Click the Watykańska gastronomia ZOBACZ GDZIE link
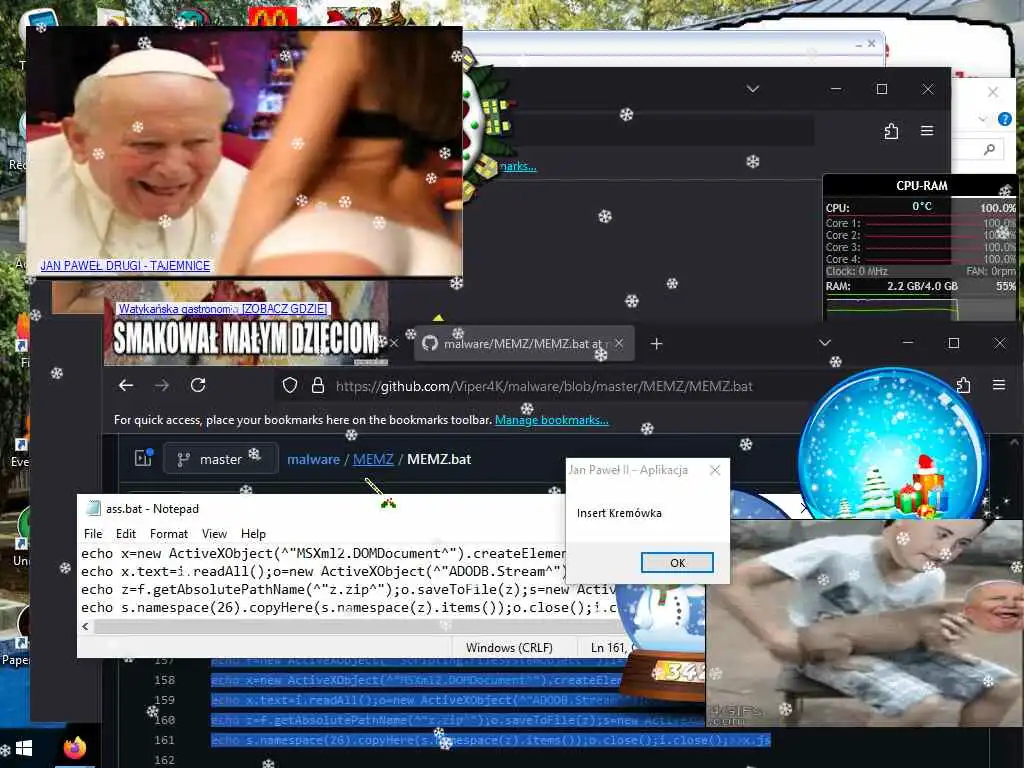 tap(223, 309)
